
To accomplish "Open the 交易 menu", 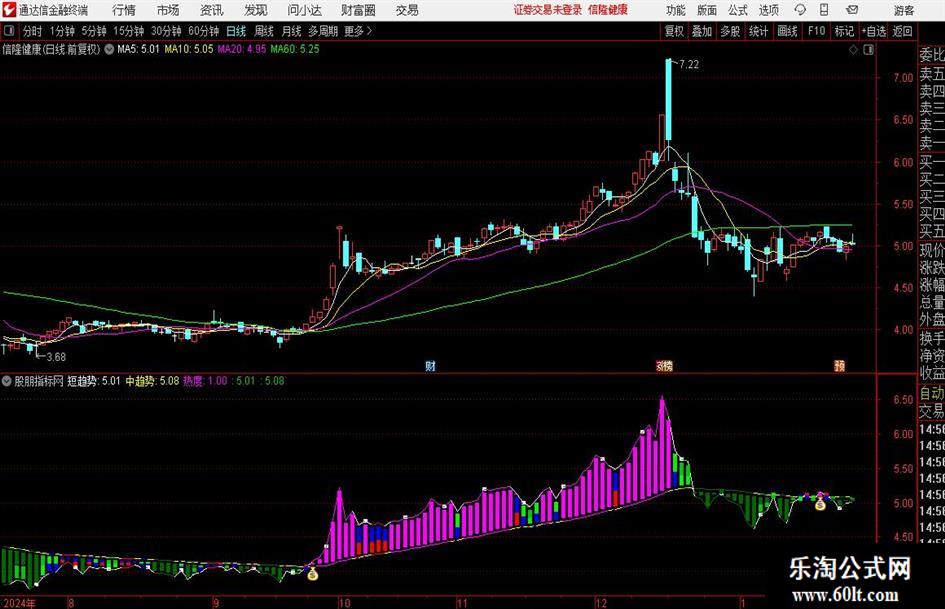I will coord(407,10).
